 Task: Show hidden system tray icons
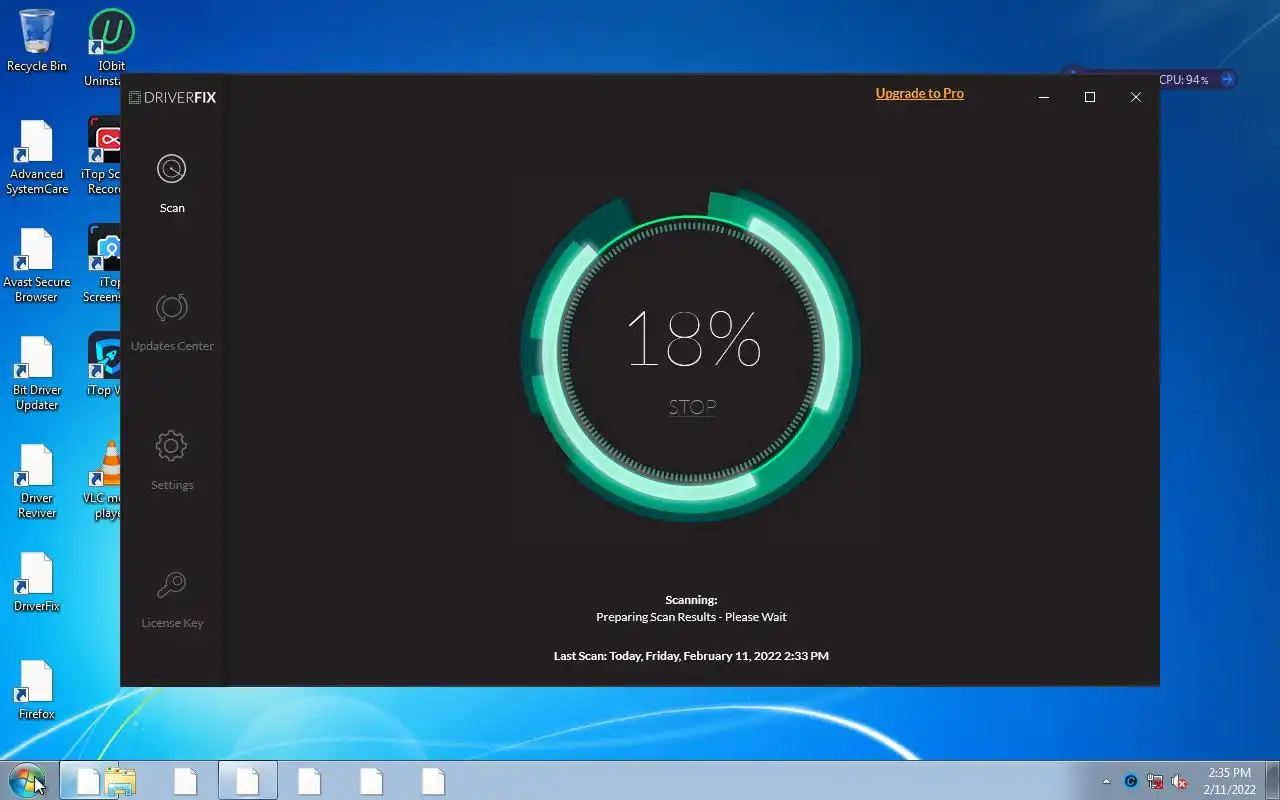[1106, 781]
